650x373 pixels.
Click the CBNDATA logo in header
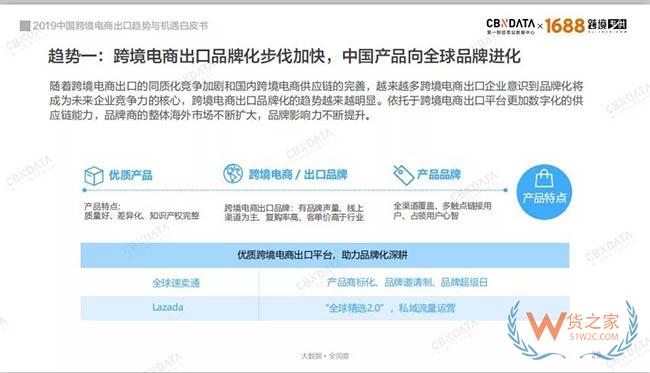[511, 26]
